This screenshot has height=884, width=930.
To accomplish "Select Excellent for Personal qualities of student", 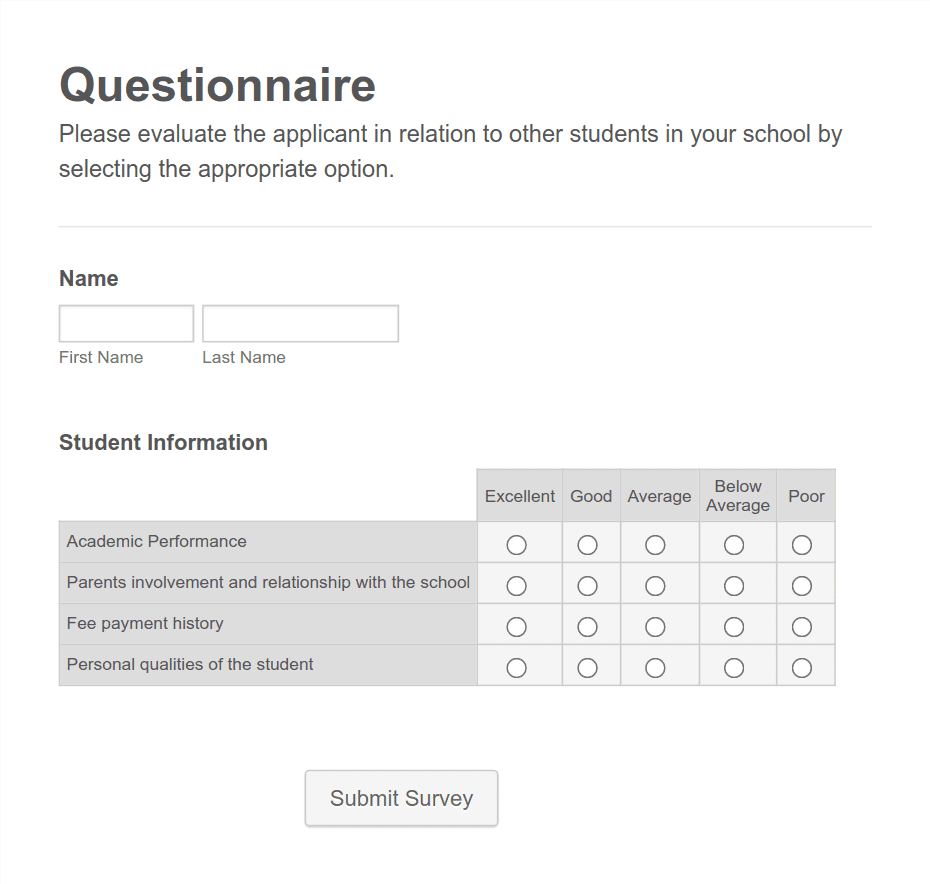I will (x=517, y=668).
